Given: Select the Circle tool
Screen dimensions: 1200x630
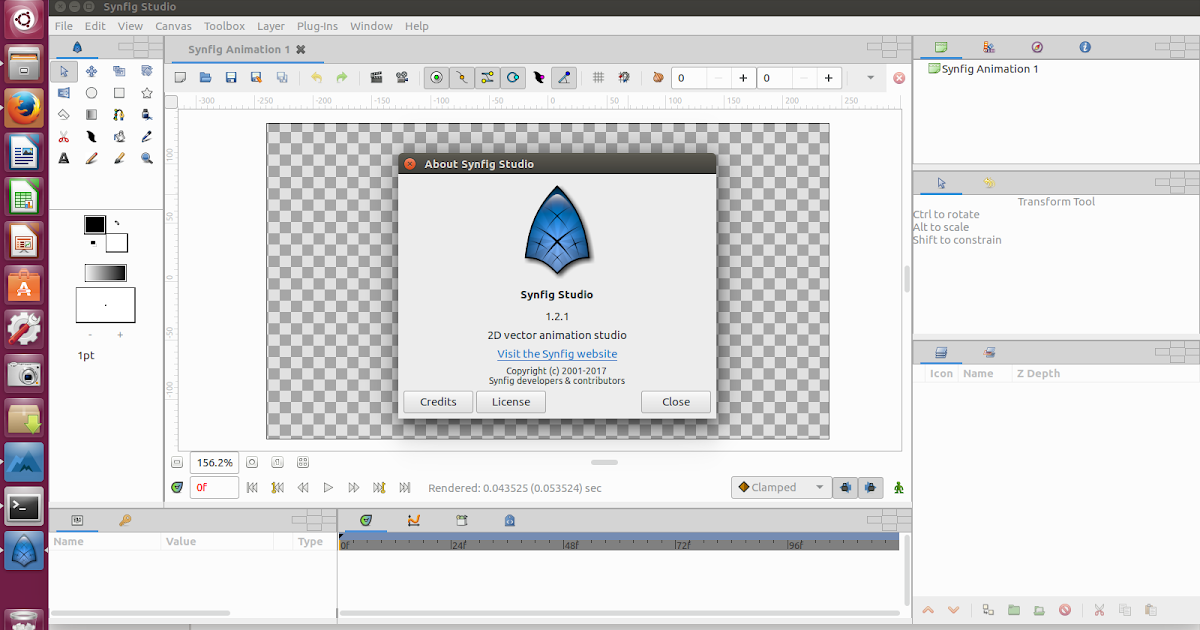Looking at the screenshot, I should [x=91, y=92].
